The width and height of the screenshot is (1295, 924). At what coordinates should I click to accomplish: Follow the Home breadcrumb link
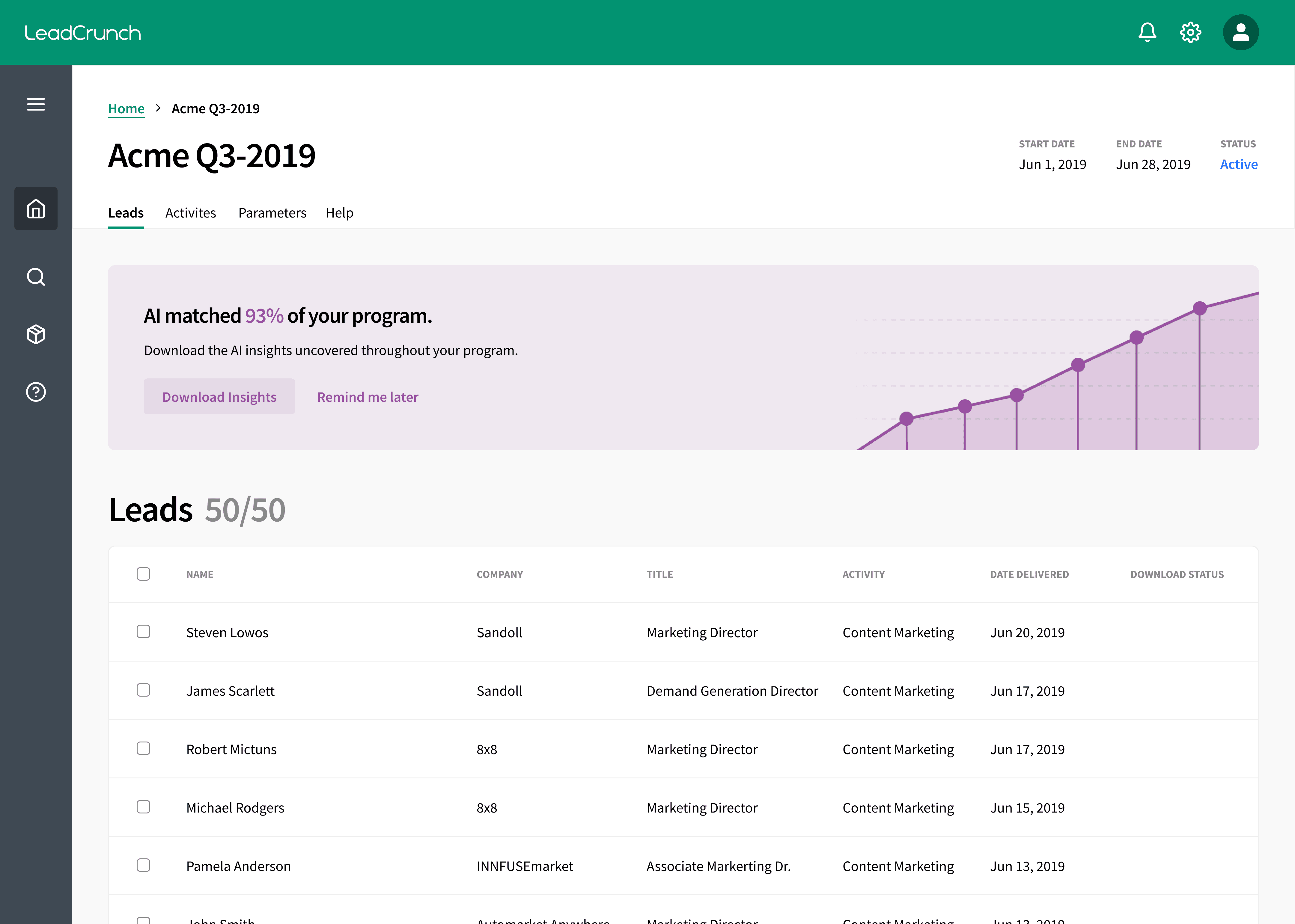pos(126,108)
